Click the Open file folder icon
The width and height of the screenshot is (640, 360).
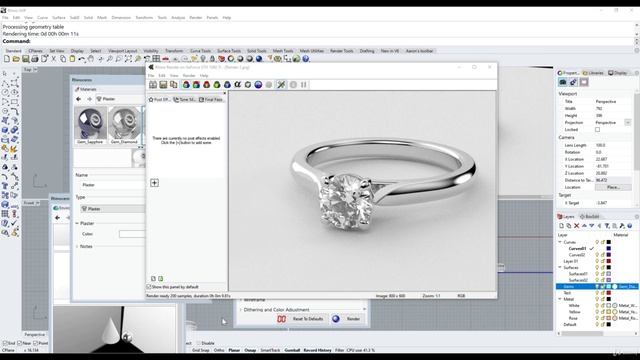point(16,59)
